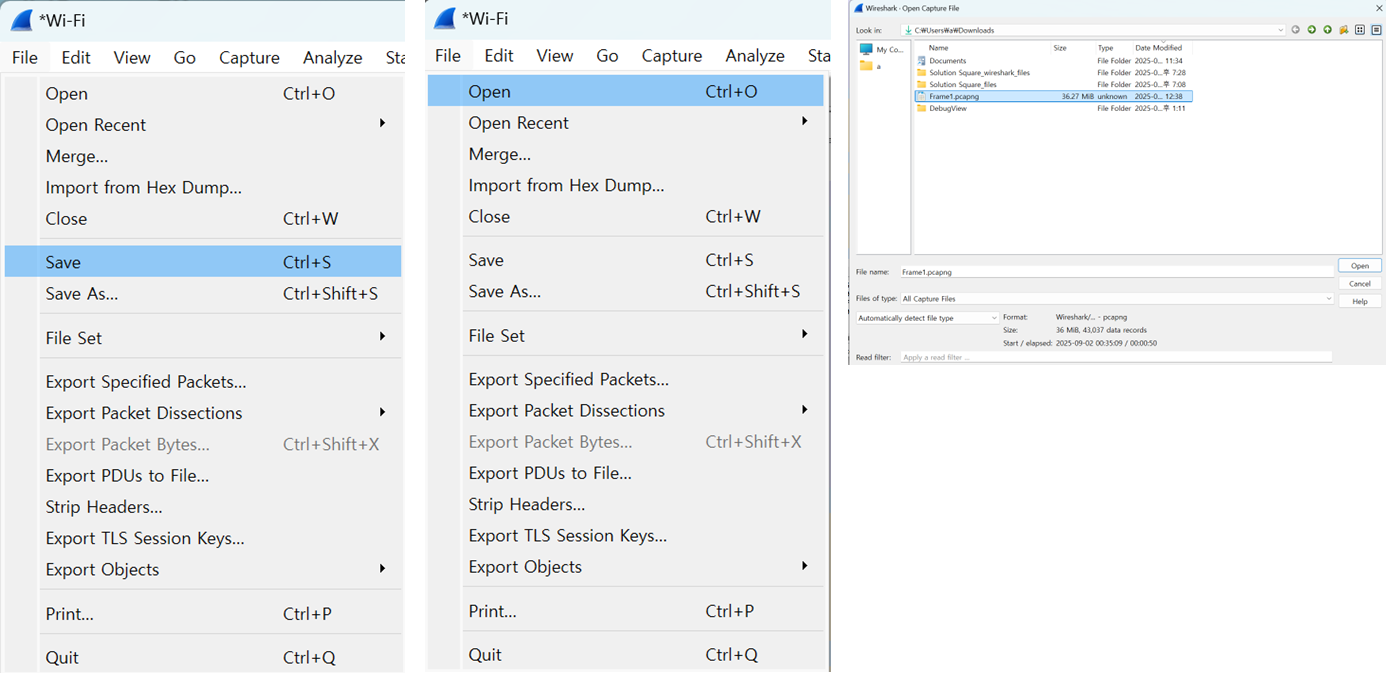This screenshot has width=1386, height=673.
Task: Go back in Open Capture File dialog
Action: 1296,30
